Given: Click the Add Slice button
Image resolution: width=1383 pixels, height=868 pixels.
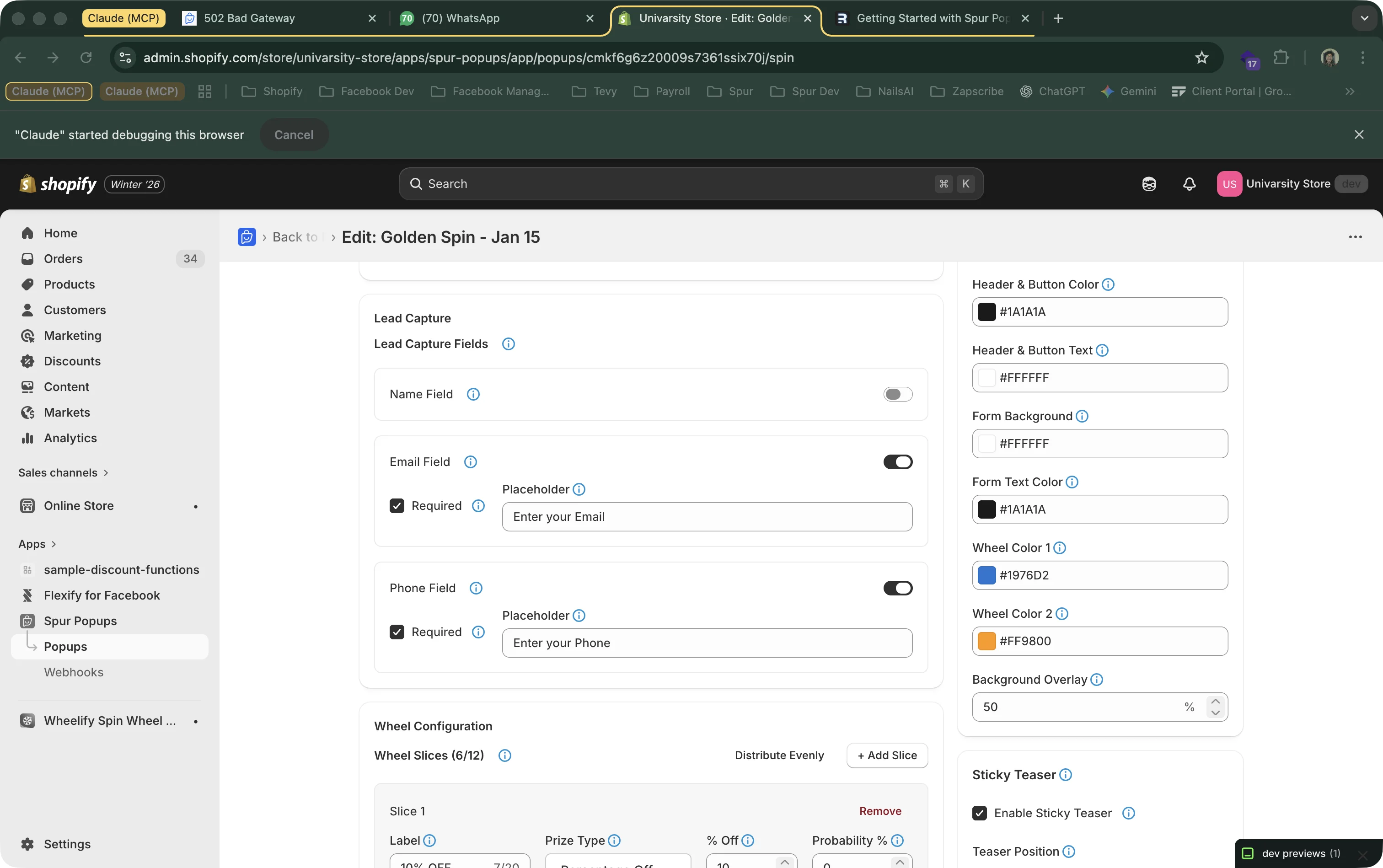Looking at the screenshot, I should pos(886,755).
